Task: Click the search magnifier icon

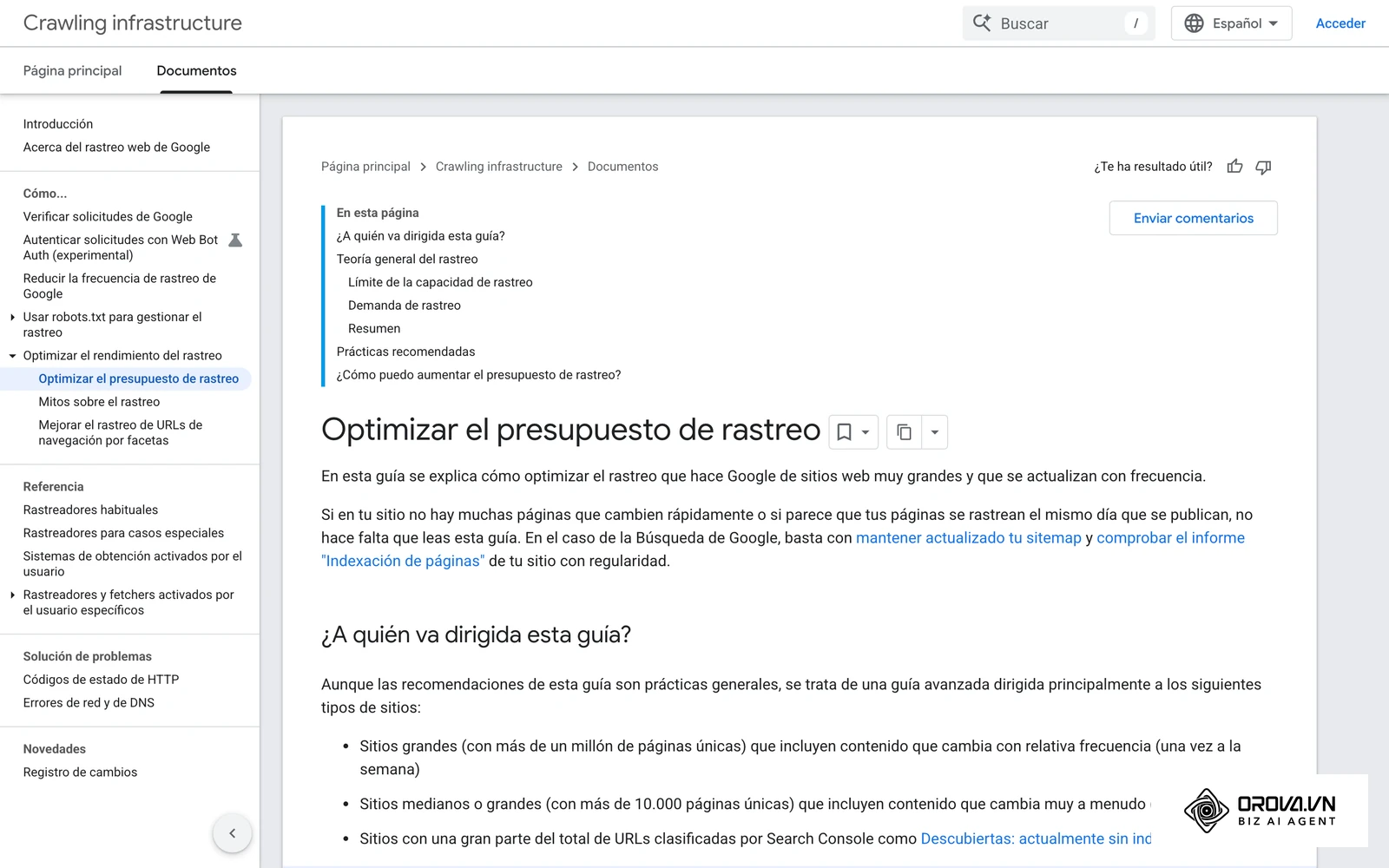Action: [x=982, y=23]
